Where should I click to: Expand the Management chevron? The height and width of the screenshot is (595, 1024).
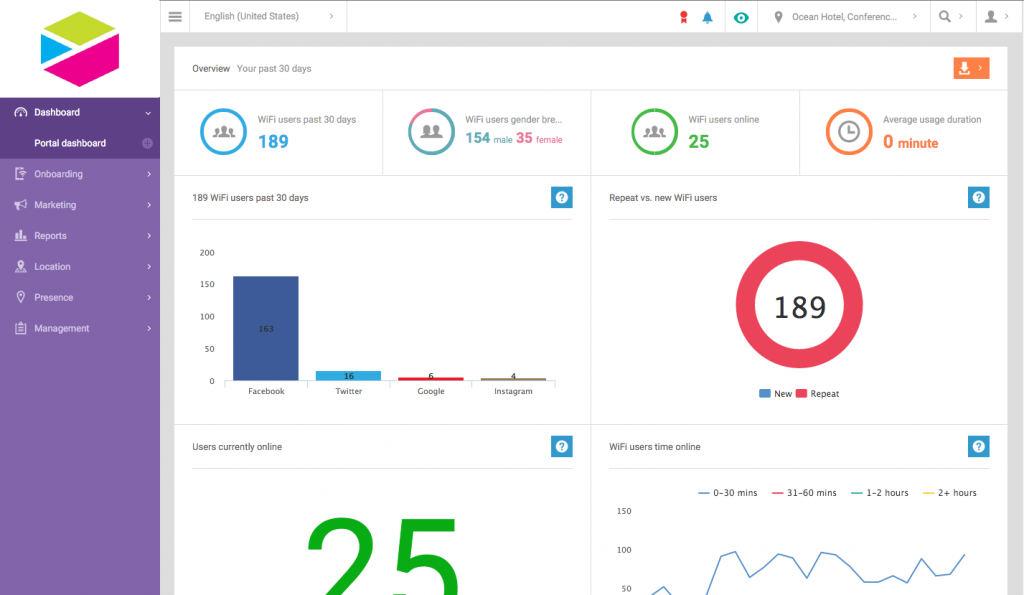(149, 329)
